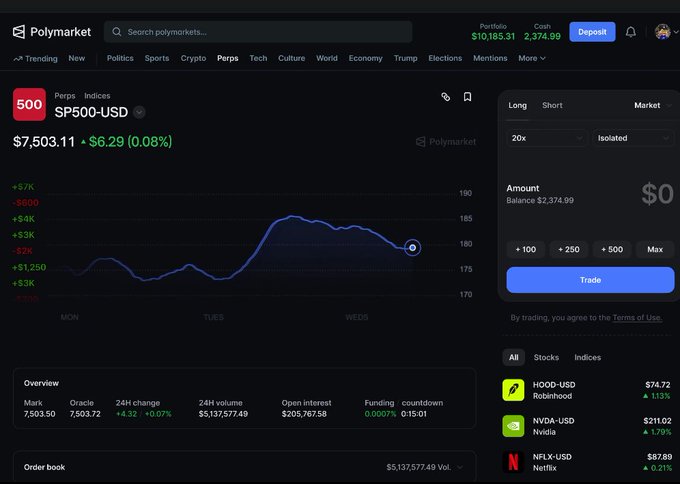This screenshot has width=680, height=484.
Task: Open the New markets link
Action: tap(76, 58)
